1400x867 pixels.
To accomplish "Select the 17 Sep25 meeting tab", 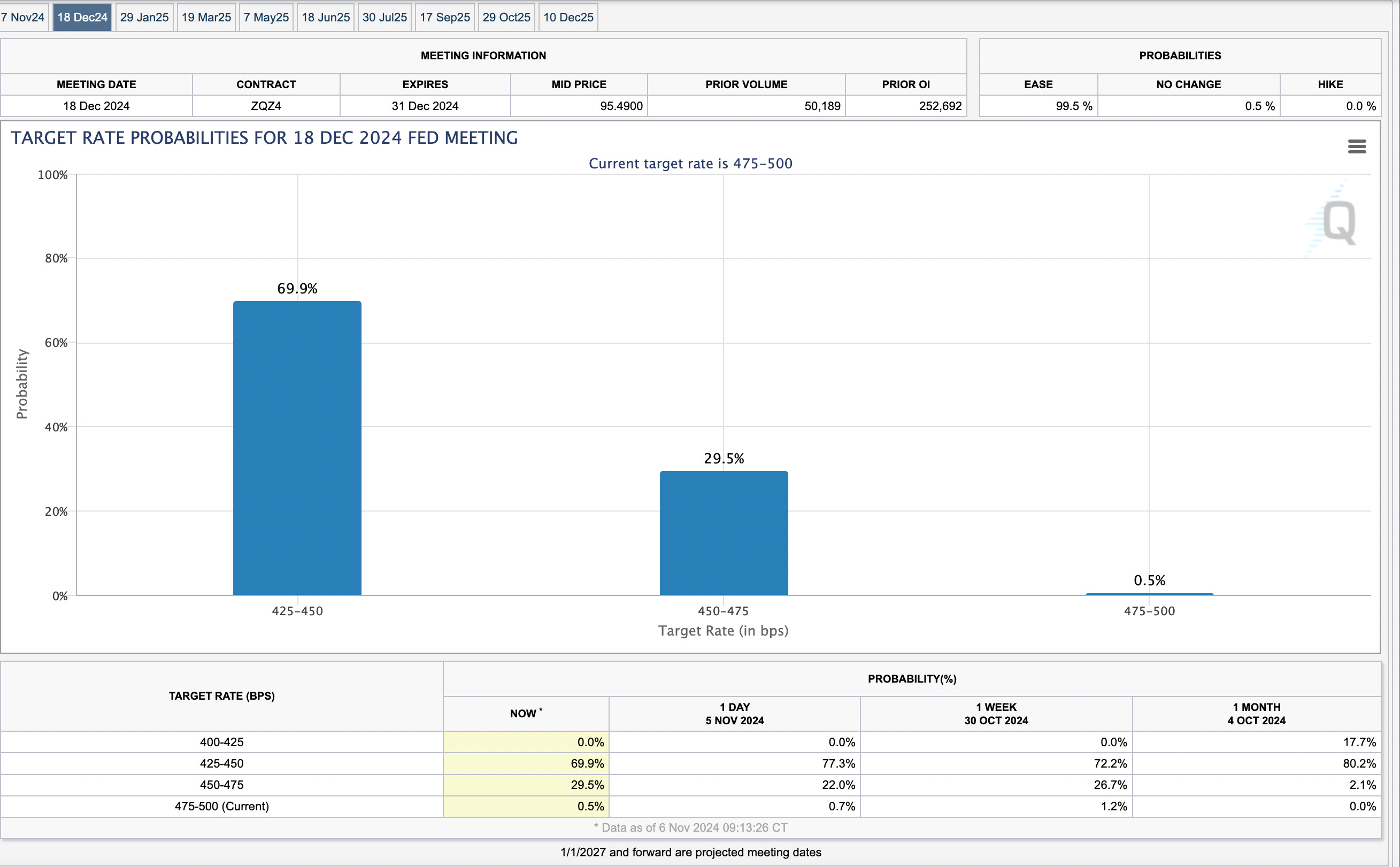I will [444, 17].
